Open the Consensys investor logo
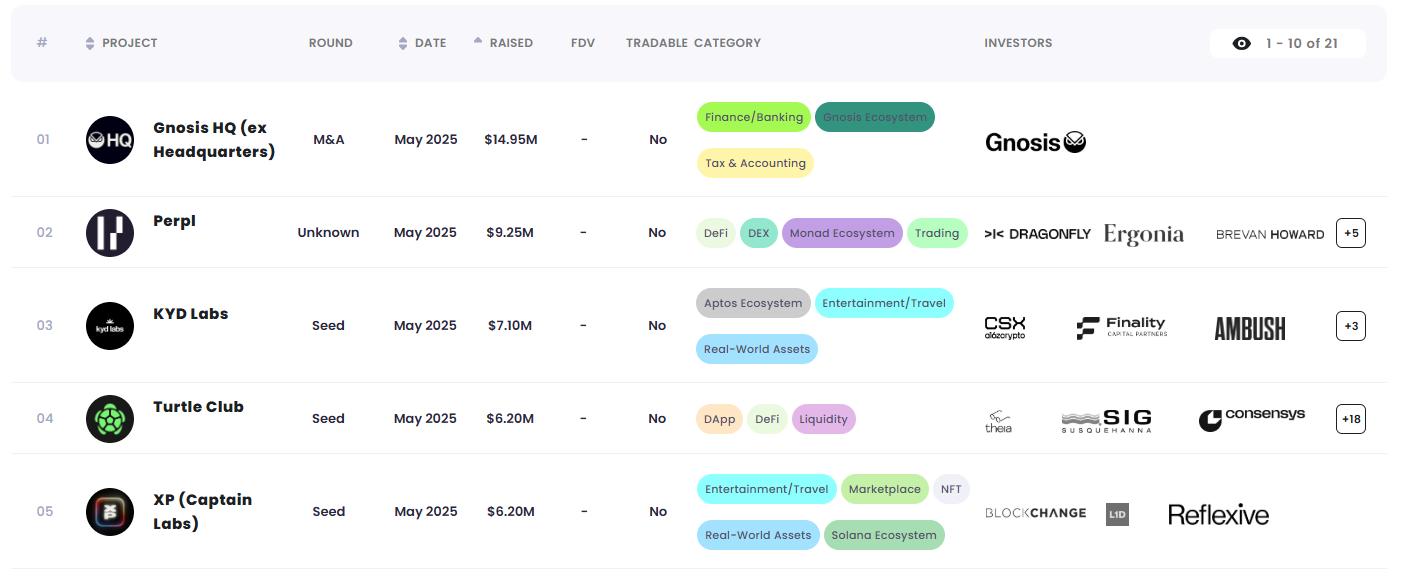Image resolution: width=1402 pixels, height=584 pixels. point(1252,419)
